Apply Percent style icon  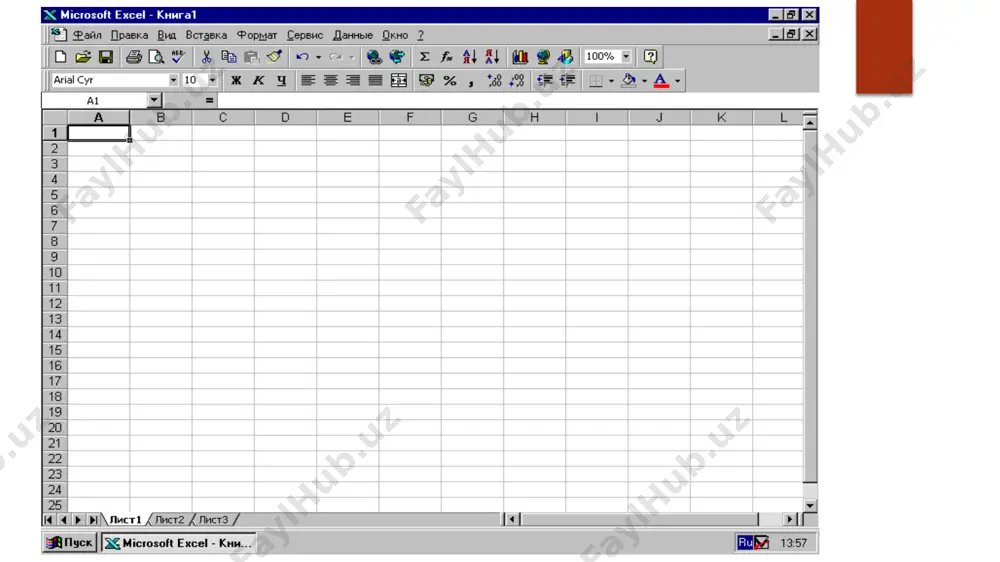[450, 80]
